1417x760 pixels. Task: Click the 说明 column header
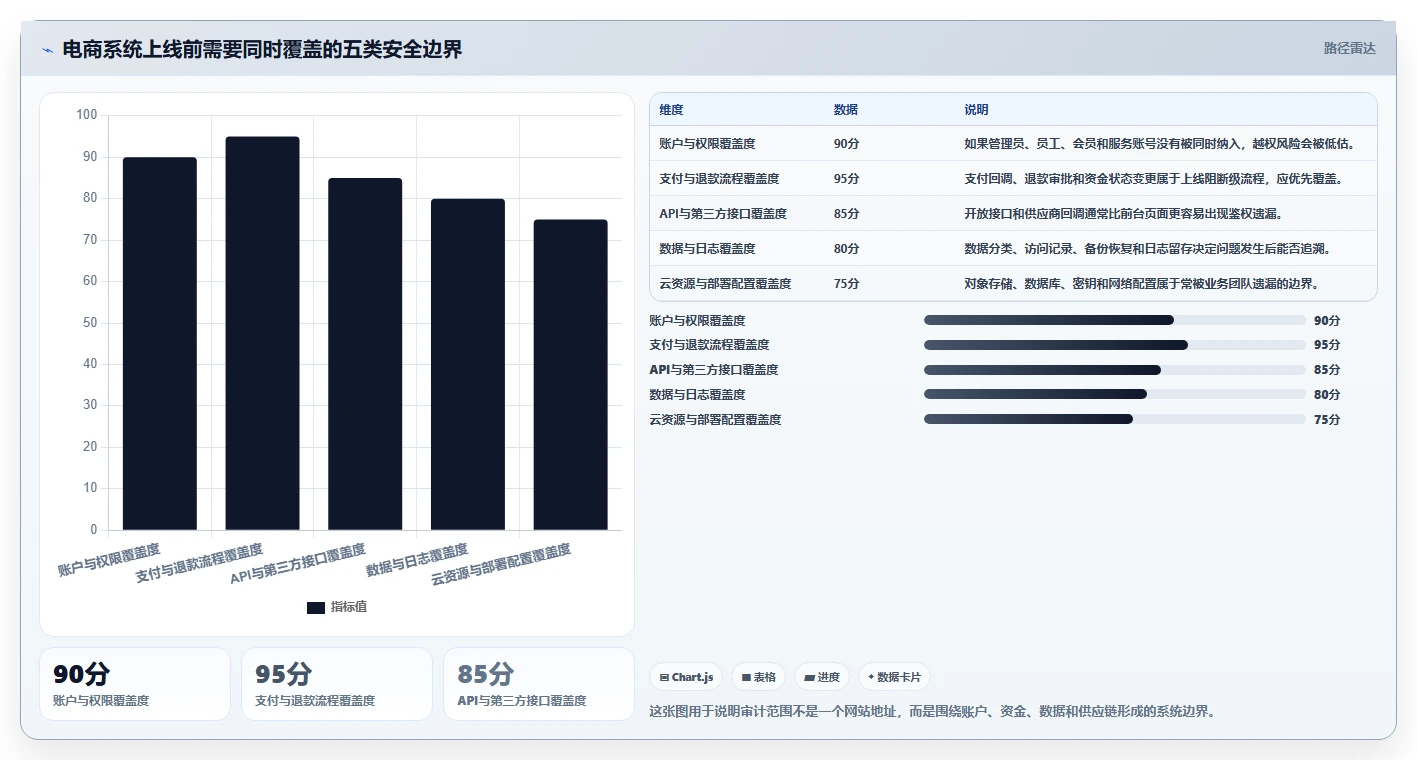976,110
